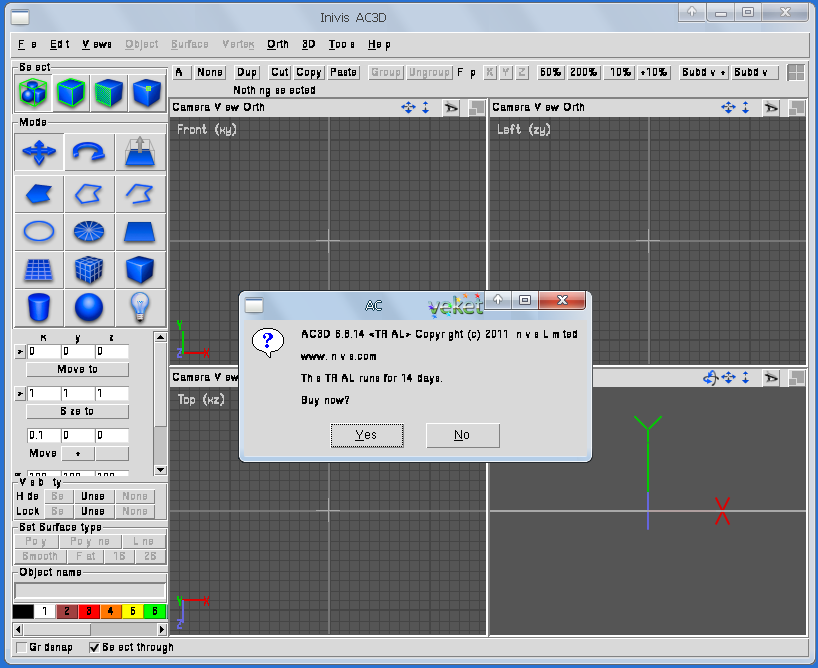Click the 200% scale button
This screenshot has width=818, height=668.
click(583, 73)
